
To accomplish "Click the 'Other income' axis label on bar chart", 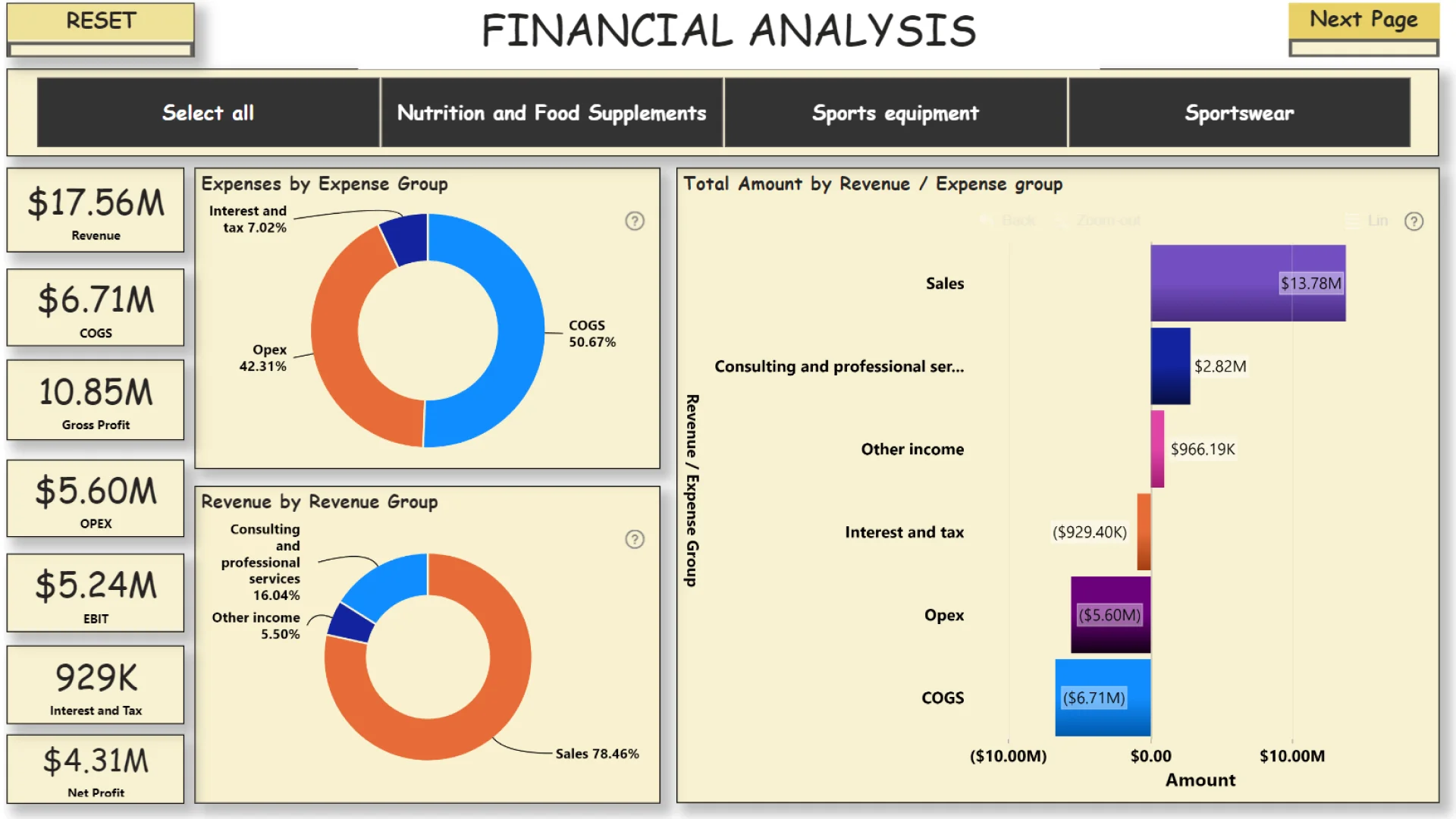I will (912, 449).
